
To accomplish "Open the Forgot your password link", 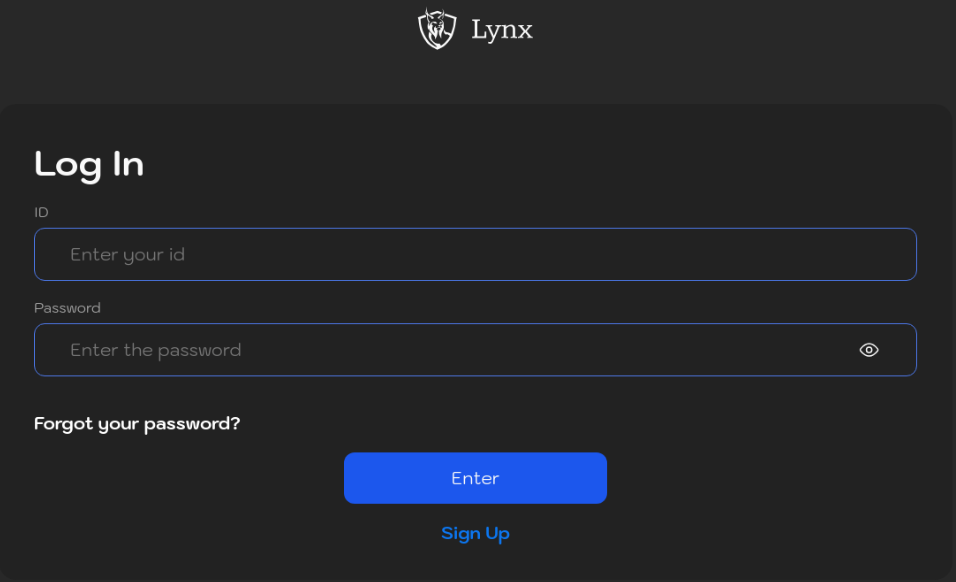I will point(137,424).
